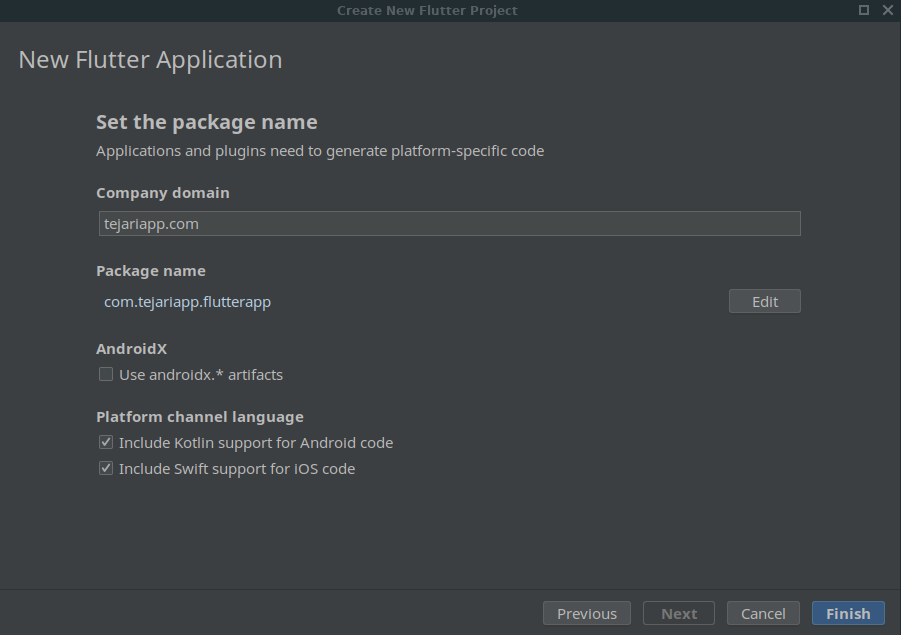Click into the Company domain text field
The height and width of the screenshot is (635, 901).
coord(448,224)
